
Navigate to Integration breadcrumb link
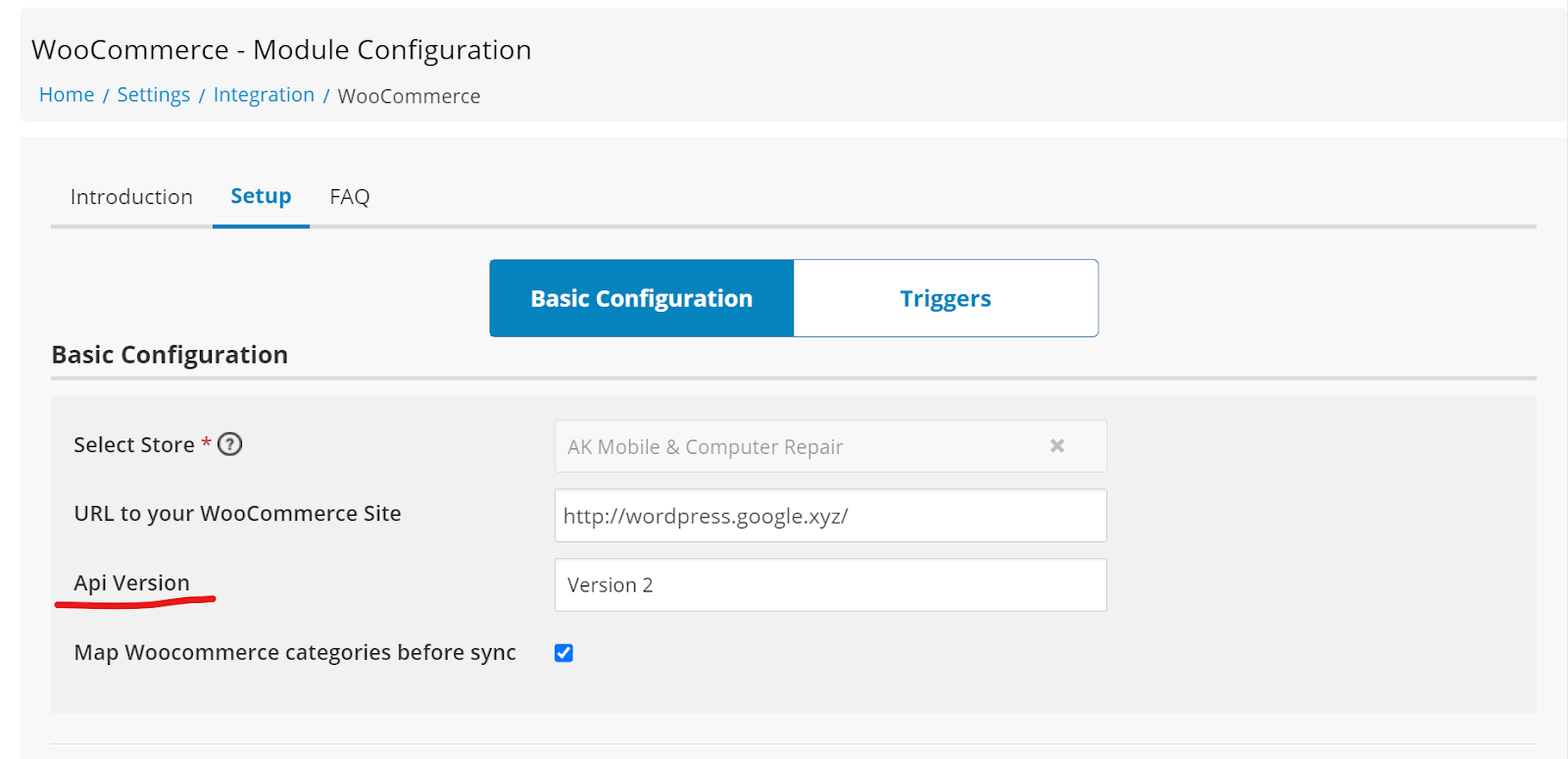(x=264, y=95)
